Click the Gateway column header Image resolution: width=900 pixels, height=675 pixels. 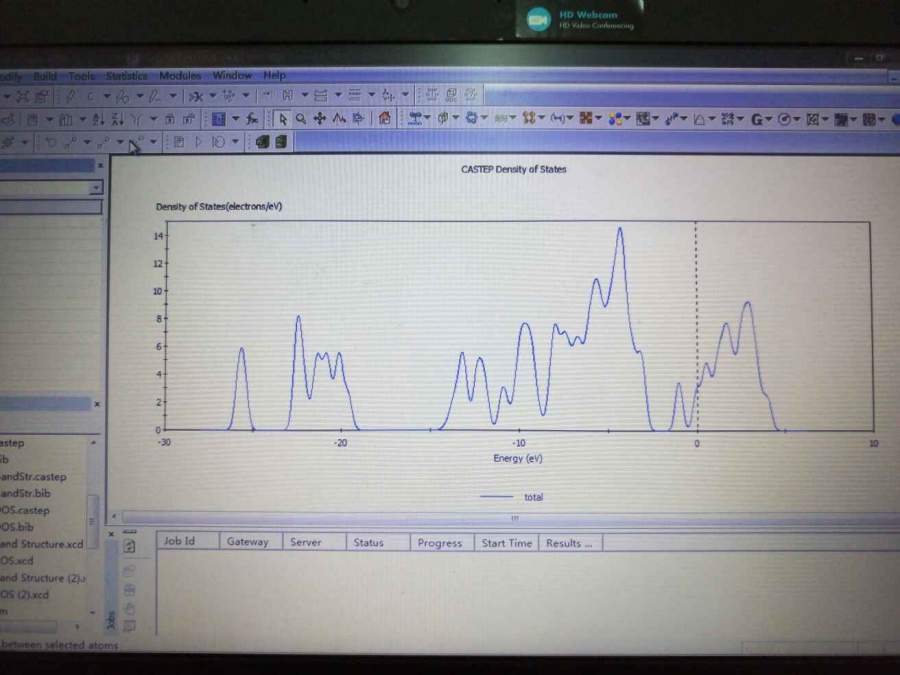(x=251, y=541)
